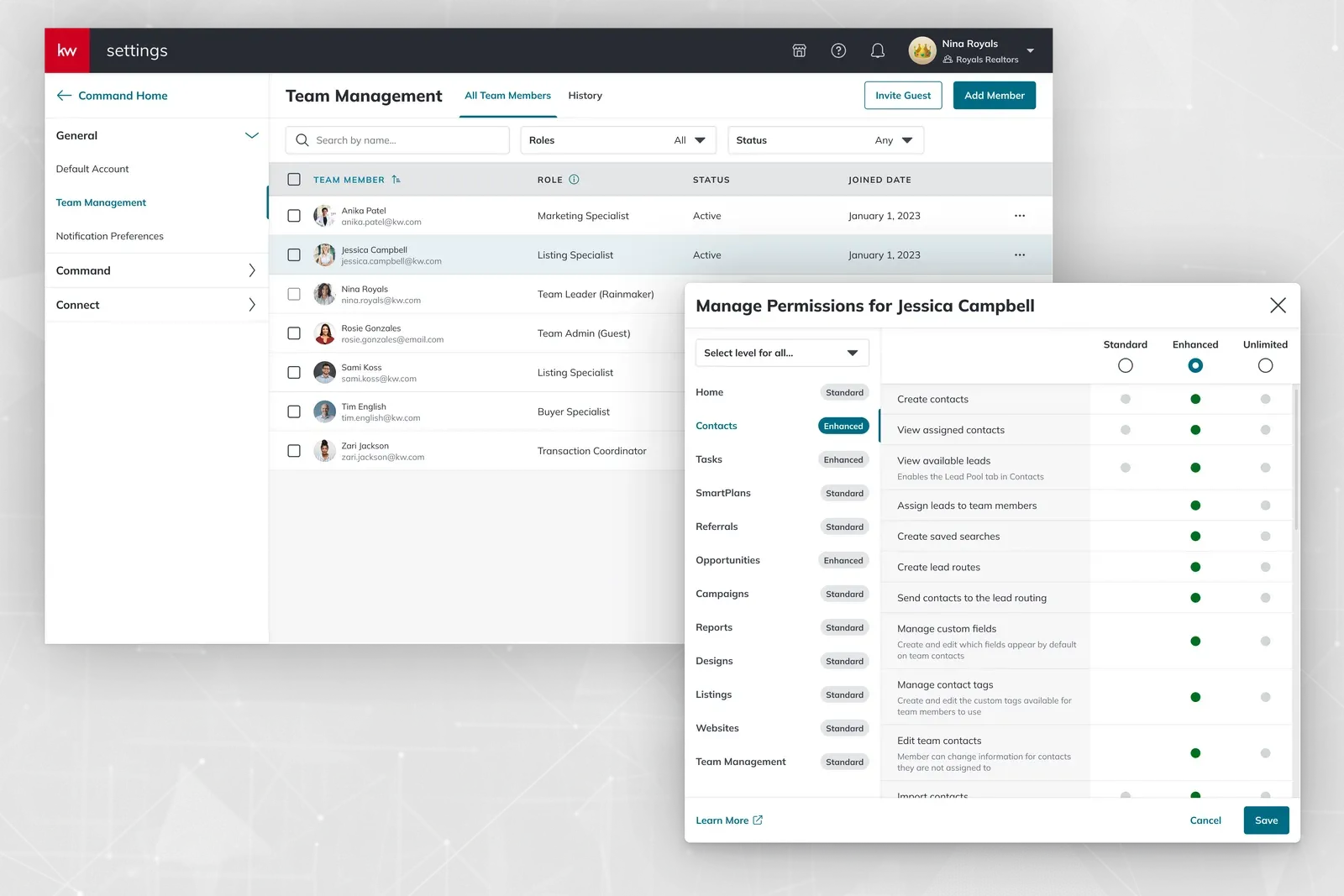Collapse the General sidebar section
Image resolution: width=1344 pixels, height=896 pixels.
coord(251,135)
